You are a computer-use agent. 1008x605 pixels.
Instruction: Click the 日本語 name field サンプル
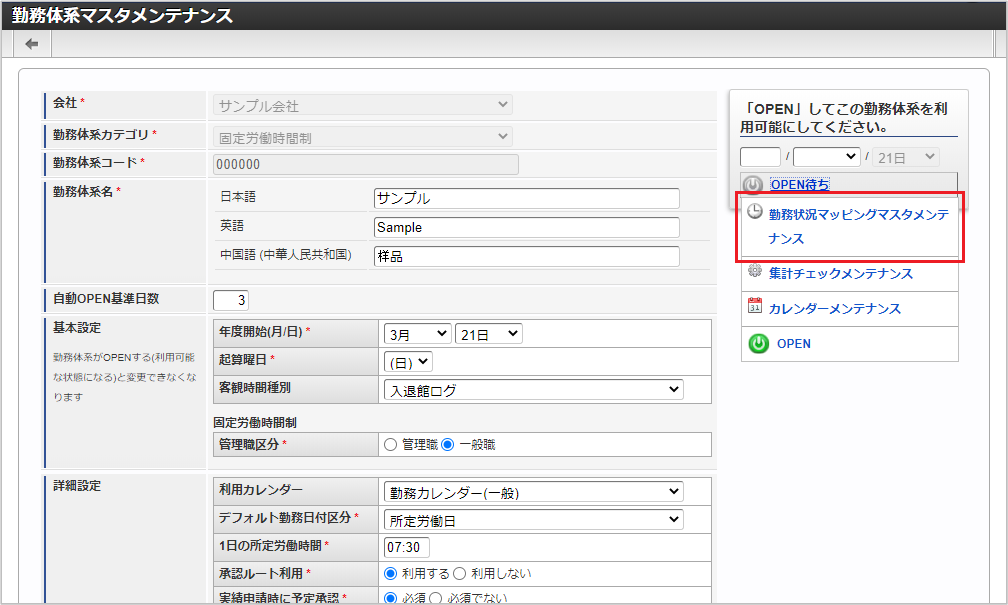coord(526,198)
